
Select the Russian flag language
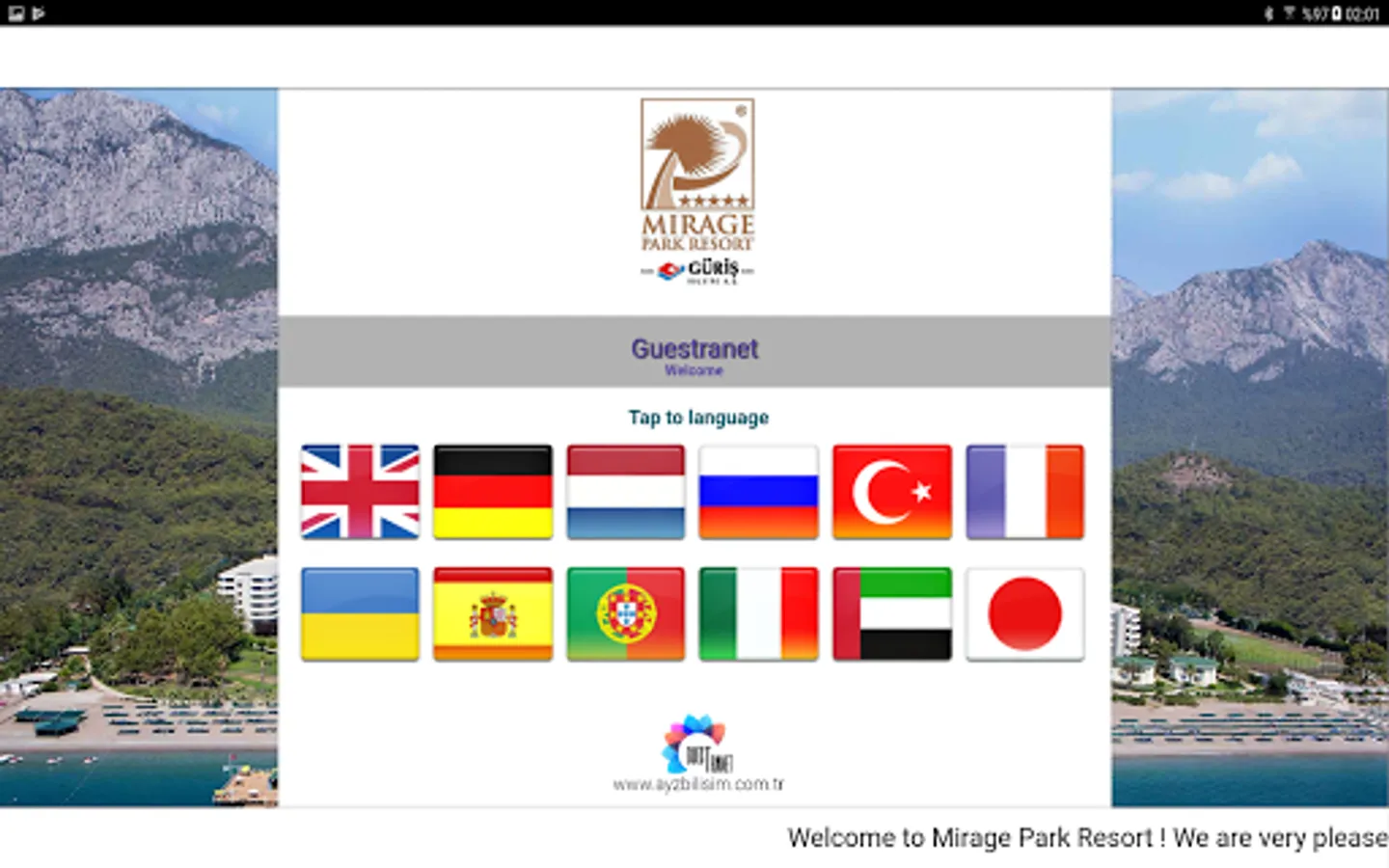(759, 491)
